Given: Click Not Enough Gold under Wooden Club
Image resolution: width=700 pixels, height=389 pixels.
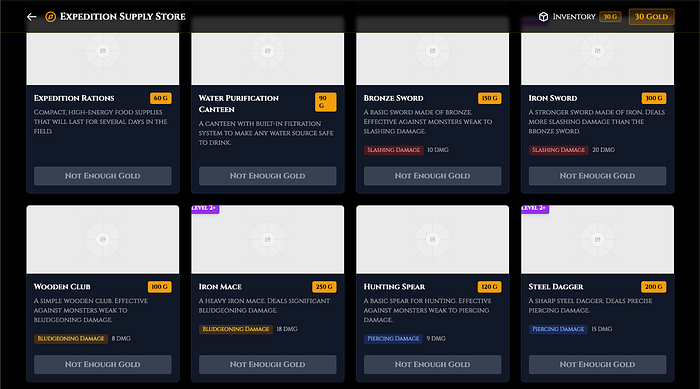Looking at the screenshot, I should [x=103, y=364].
